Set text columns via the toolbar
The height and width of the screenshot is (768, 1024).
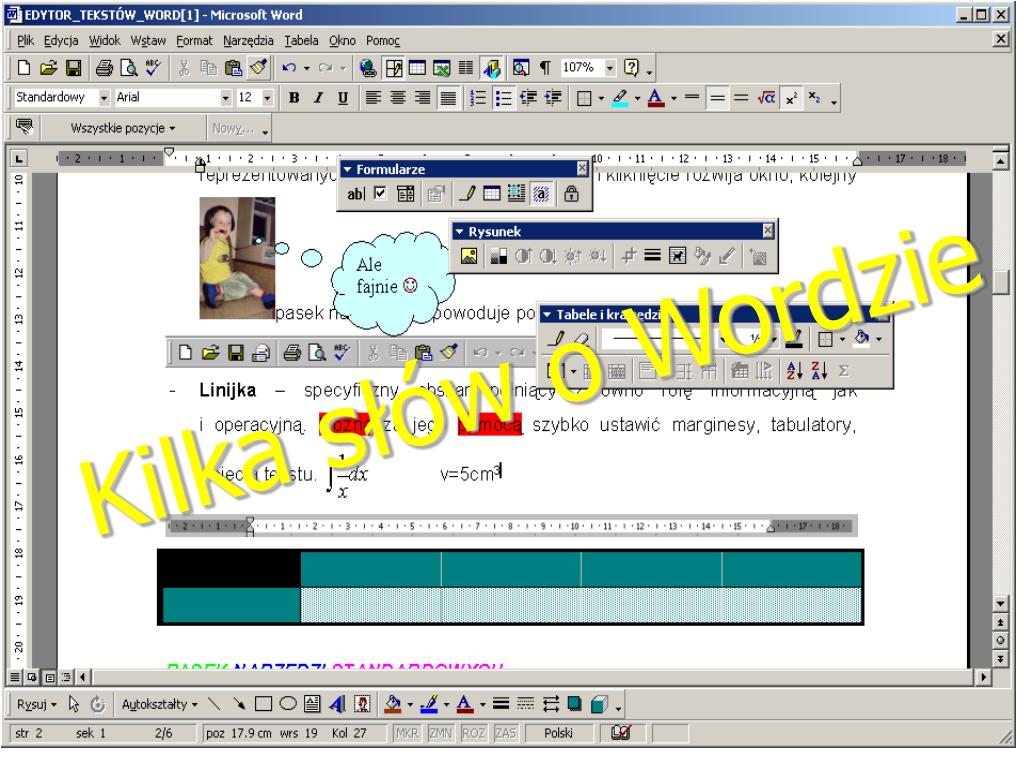point(466,68)
